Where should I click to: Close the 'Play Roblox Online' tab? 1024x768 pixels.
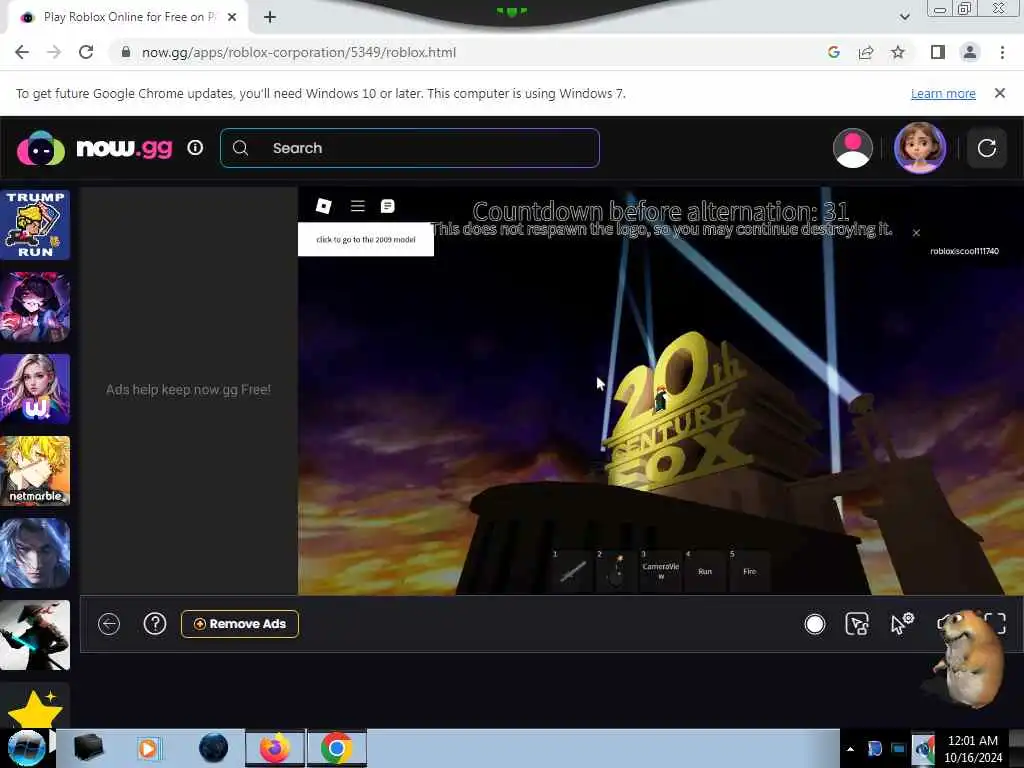pos(232,18)
